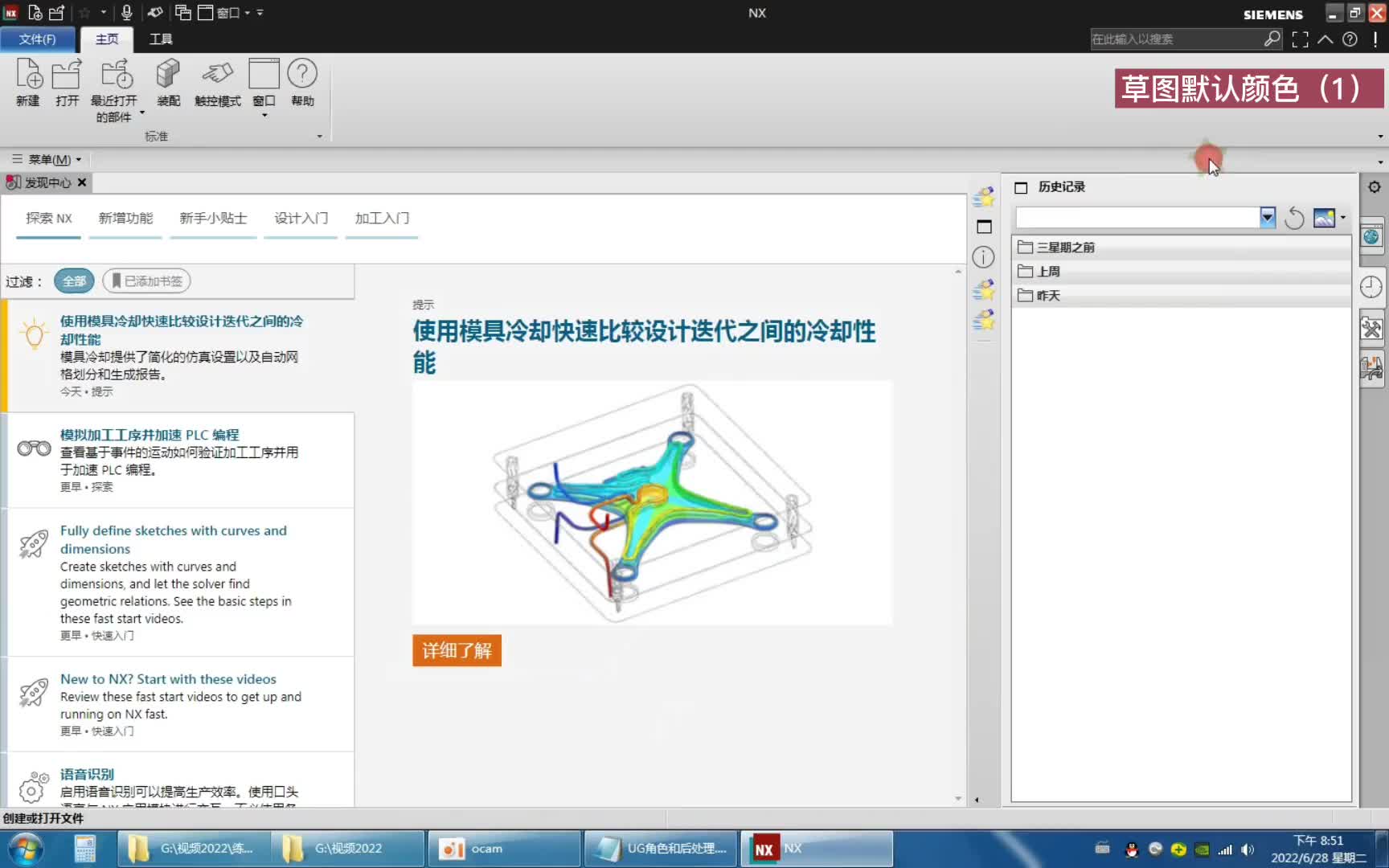Click the search magnifier icon
1389x868 pixels.
click(1272, 39)
